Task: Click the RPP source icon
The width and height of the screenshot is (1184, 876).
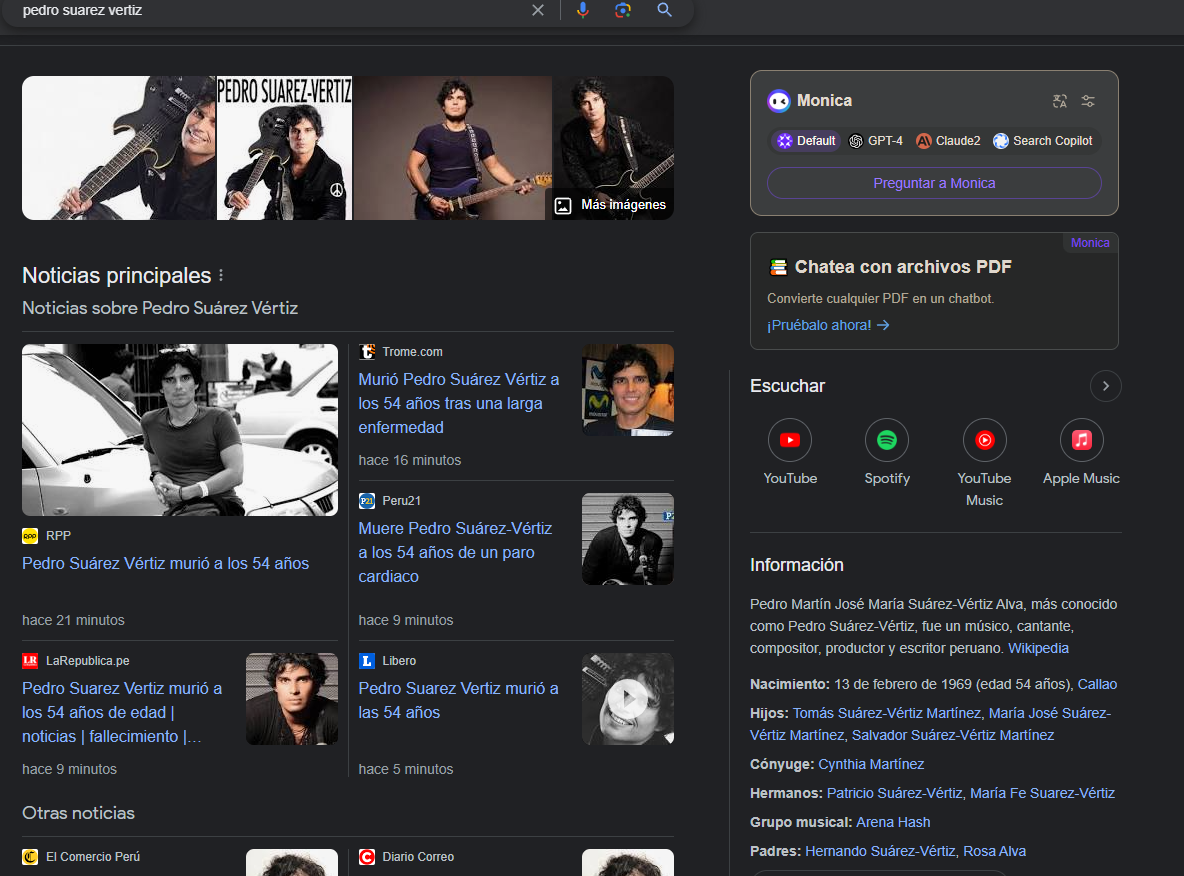Action: pos(30,536)
